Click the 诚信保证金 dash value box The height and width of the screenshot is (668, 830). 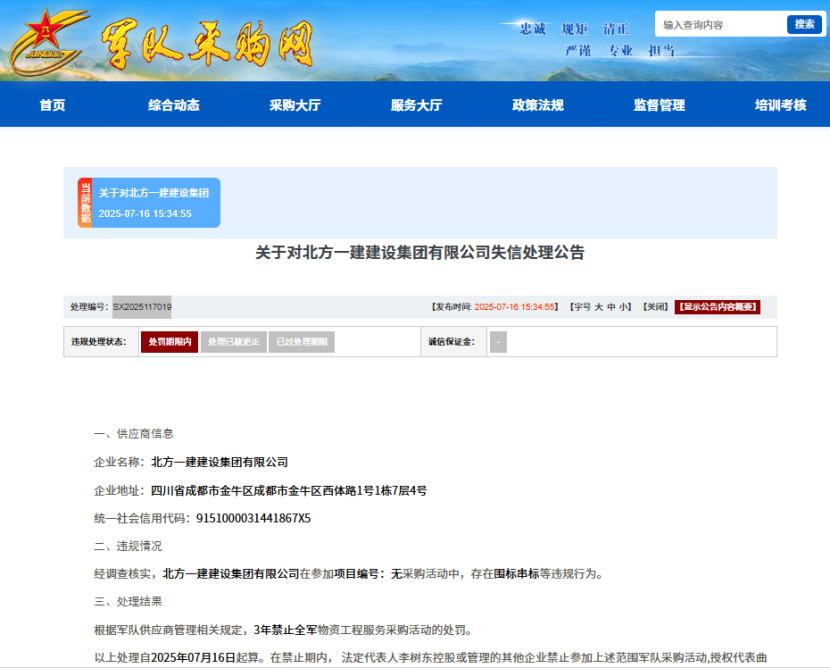[498, 342]
